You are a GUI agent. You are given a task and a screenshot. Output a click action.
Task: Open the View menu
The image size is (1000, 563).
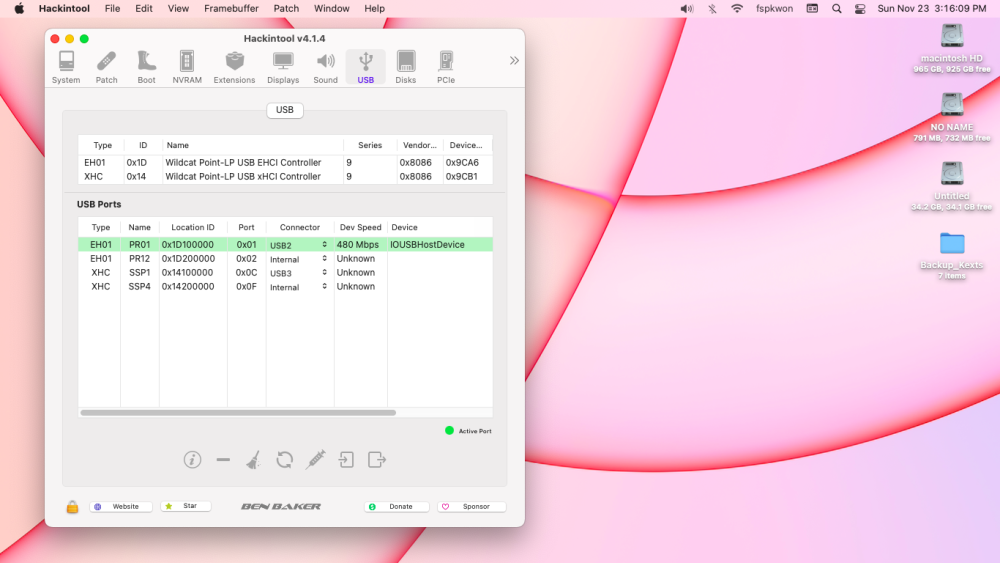[178, 8]
